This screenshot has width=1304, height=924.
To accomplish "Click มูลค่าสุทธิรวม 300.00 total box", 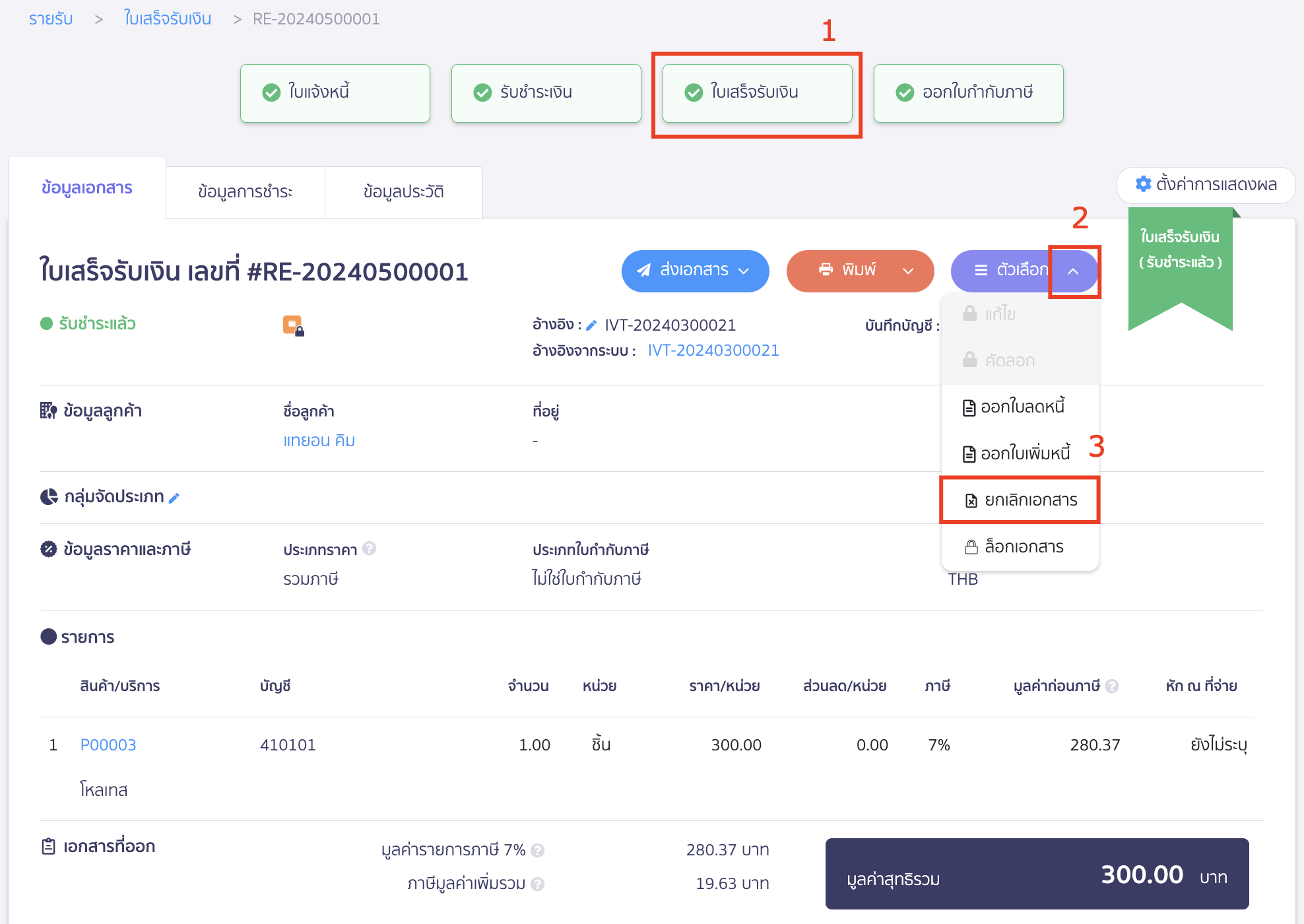I will (1037, 874).
